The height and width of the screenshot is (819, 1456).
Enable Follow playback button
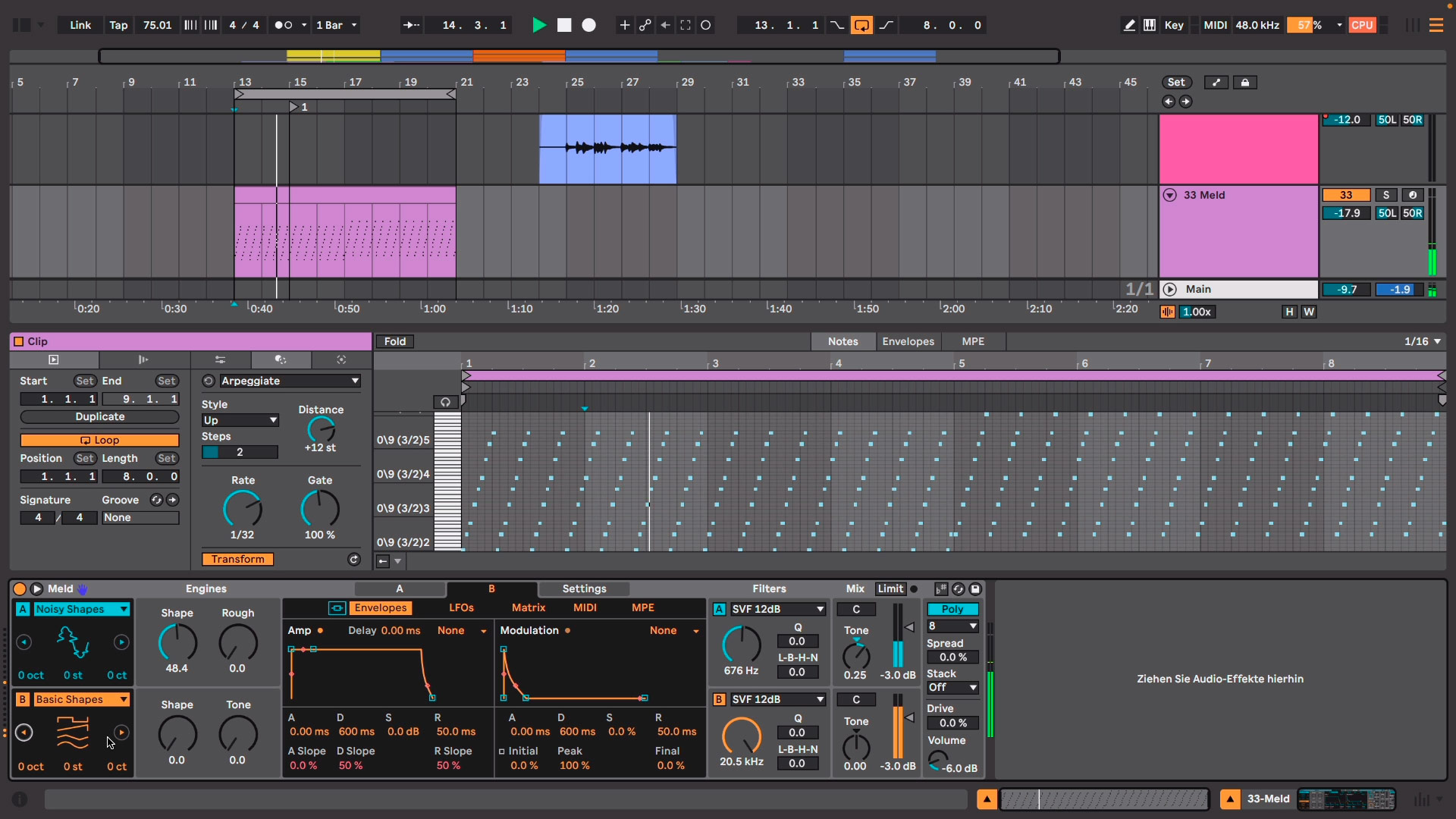411,25
